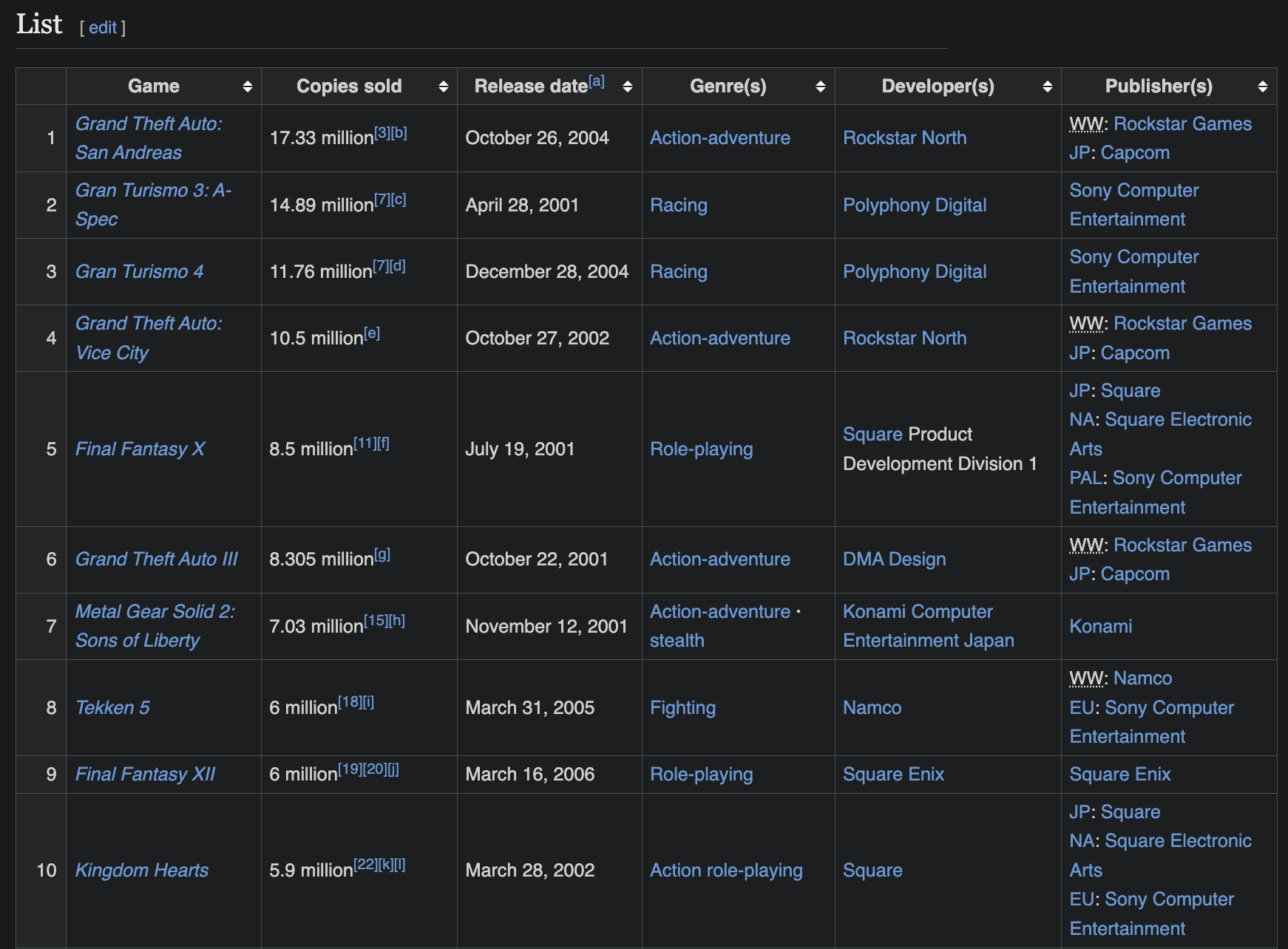Open the Grand Theft Auto: San Andreas article
This screenshot has height=949, width=1288.
coord(149,138)
